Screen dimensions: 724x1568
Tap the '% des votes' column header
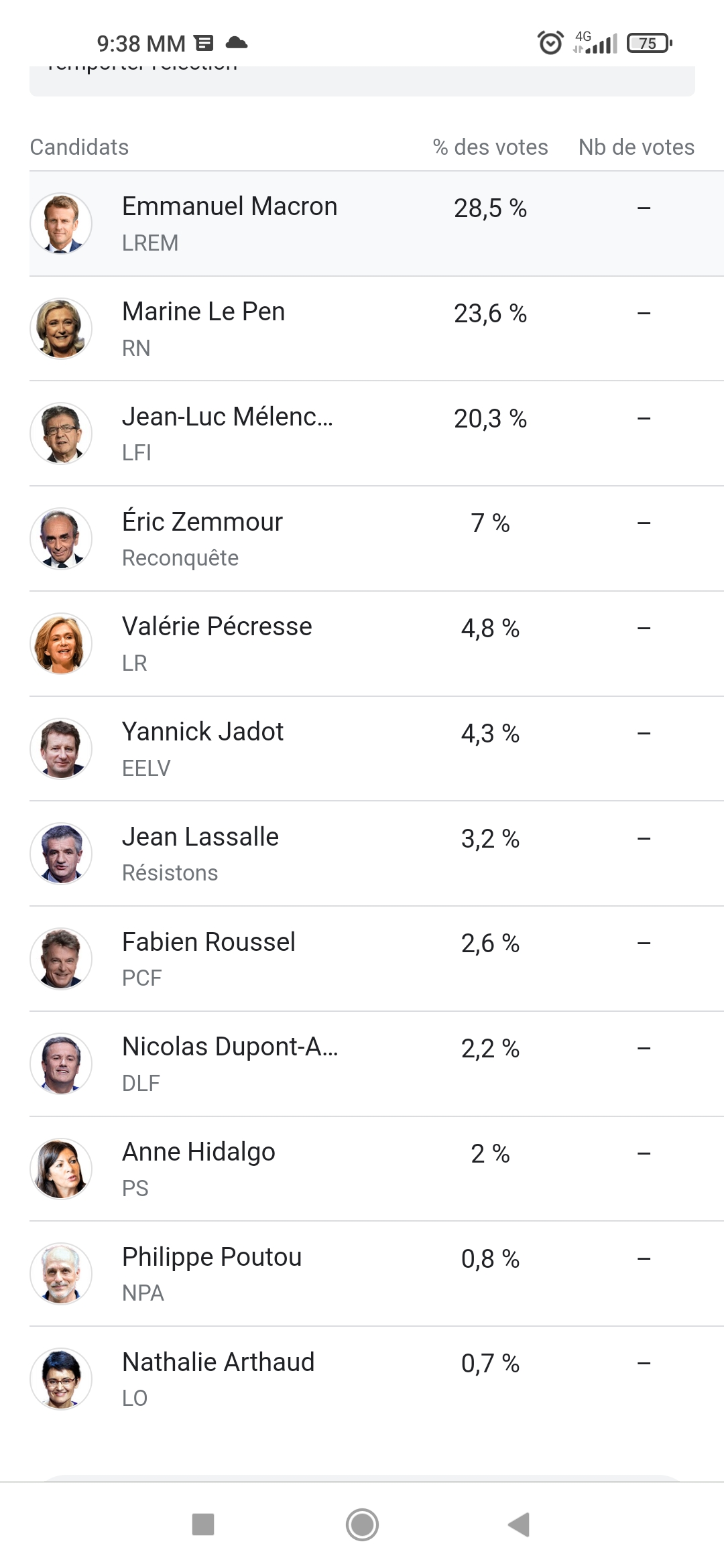[x=490, y=147]
